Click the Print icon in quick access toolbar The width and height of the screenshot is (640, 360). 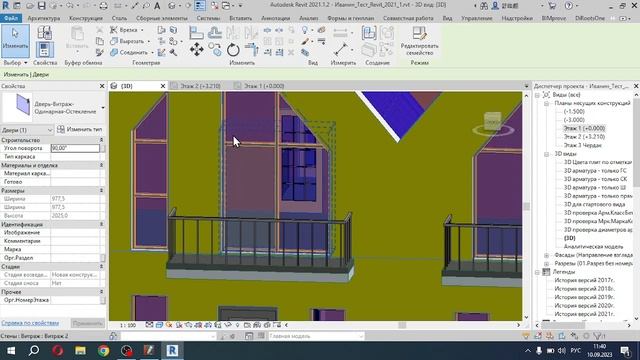coord(104,6)
